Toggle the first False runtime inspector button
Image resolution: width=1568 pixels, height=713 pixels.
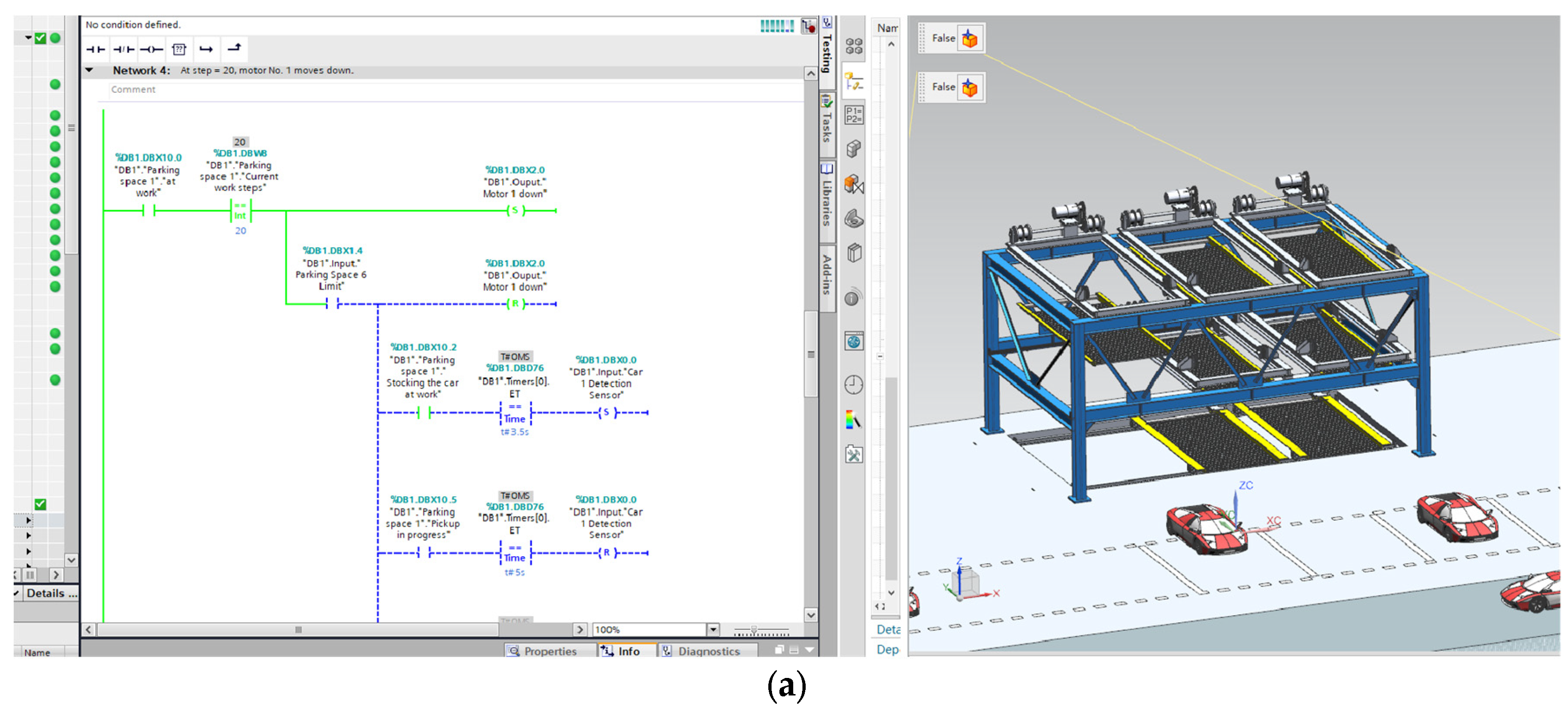(x=969, y=39)
